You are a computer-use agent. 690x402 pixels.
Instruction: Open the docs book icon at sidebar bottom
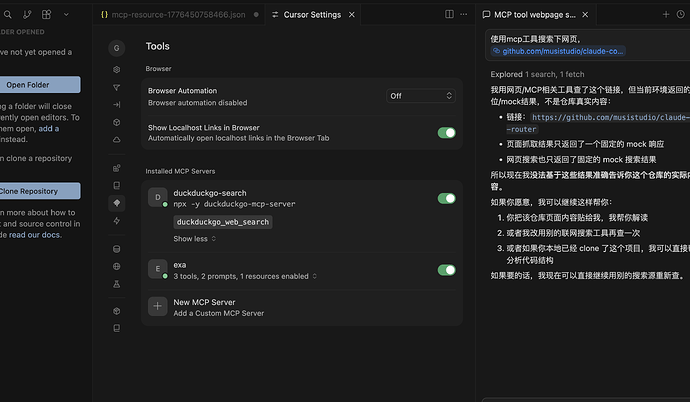click(117, 328)
